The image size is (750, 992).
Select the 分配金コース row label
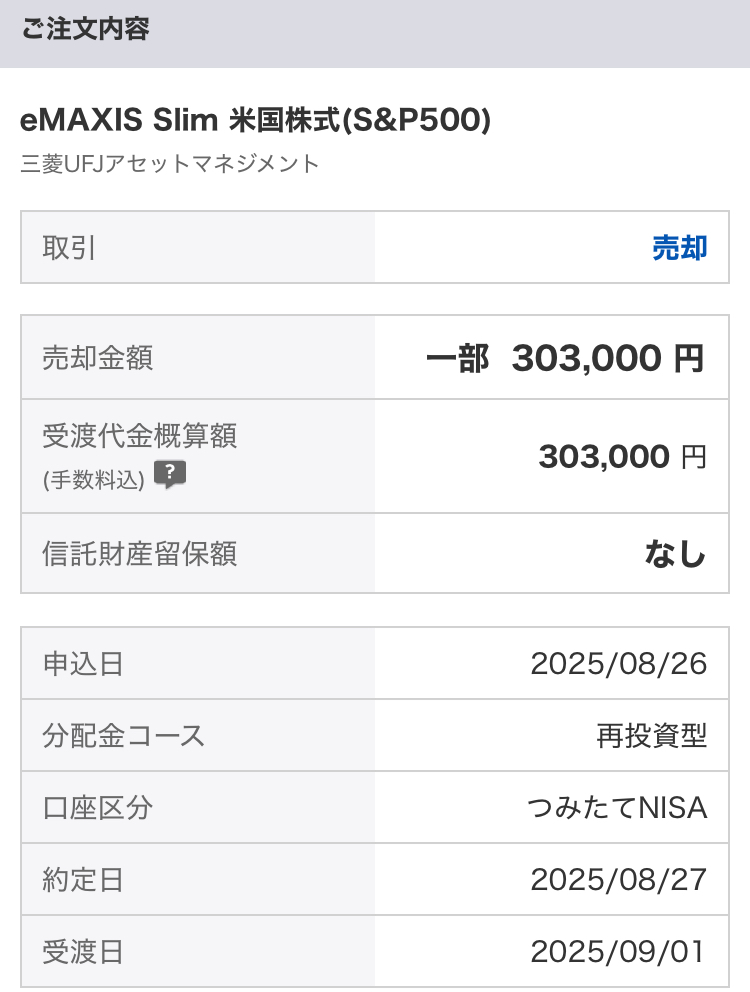pos(123,736)
